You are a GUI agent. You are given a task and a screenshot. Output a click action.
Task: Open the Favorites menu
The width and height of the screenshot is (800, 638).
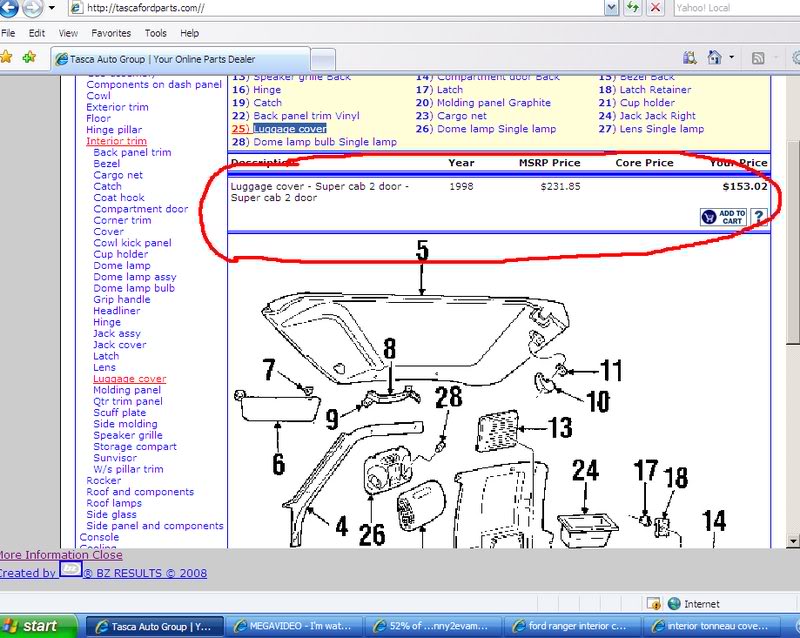click(111, 33)
